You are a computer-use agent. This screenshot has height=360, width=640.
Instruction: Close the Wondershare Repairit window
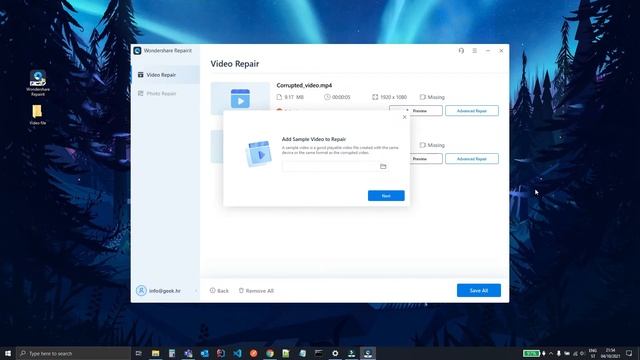pos(501,51)
